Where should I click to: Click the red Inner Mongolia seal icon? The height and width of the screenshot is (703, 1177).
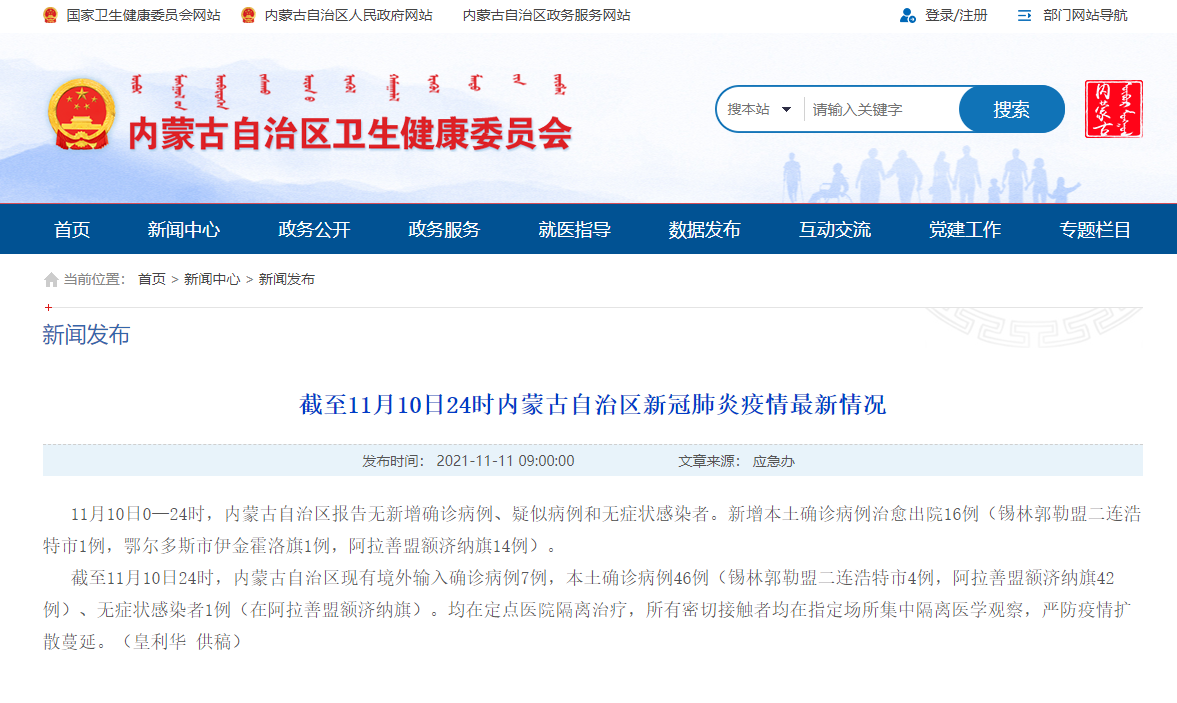coord(1113,109)
